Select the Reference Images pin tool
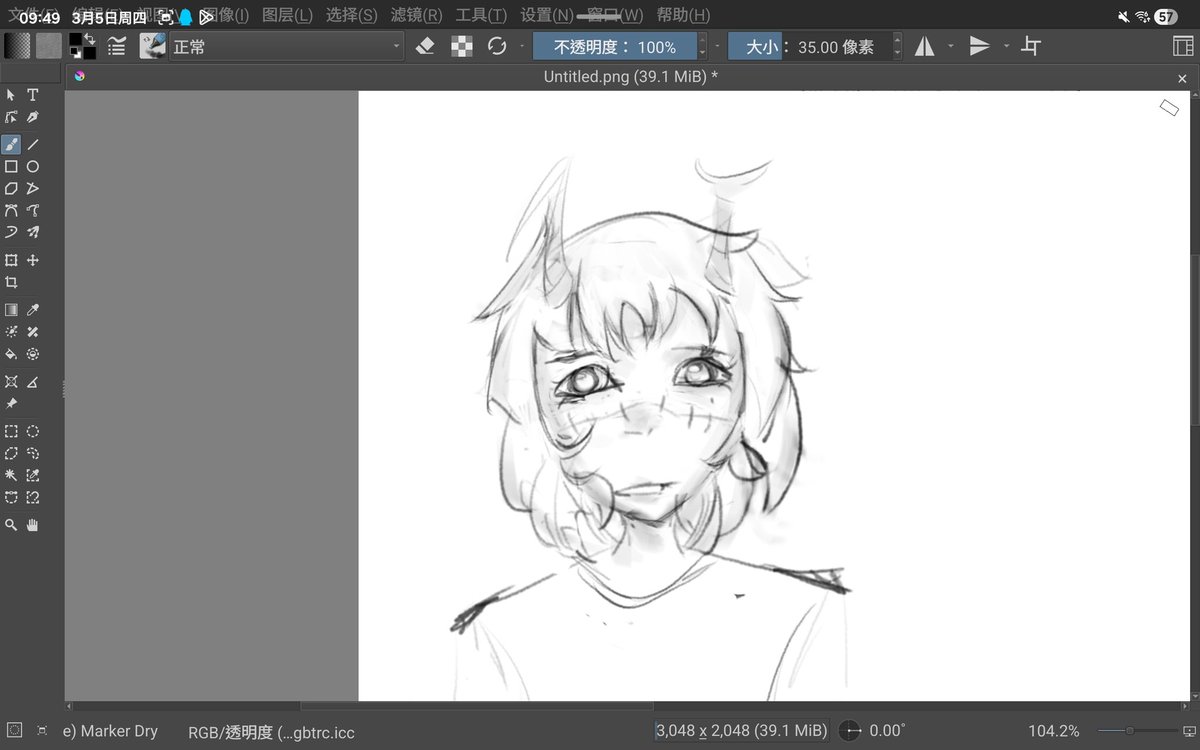Screen dimensions: 1200x750 click(x=11, y=404)
